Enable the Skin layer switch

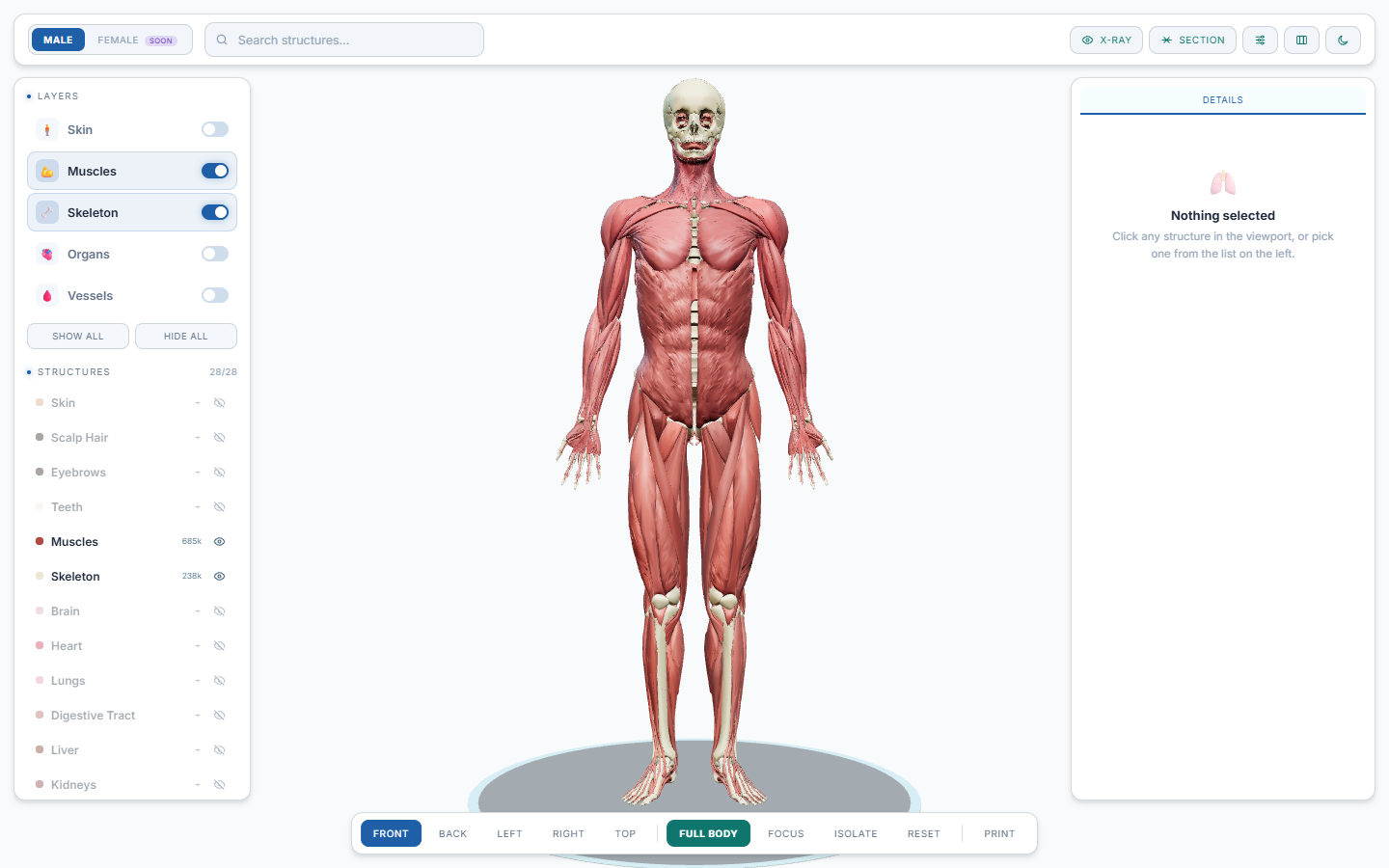tap(215, 129)
